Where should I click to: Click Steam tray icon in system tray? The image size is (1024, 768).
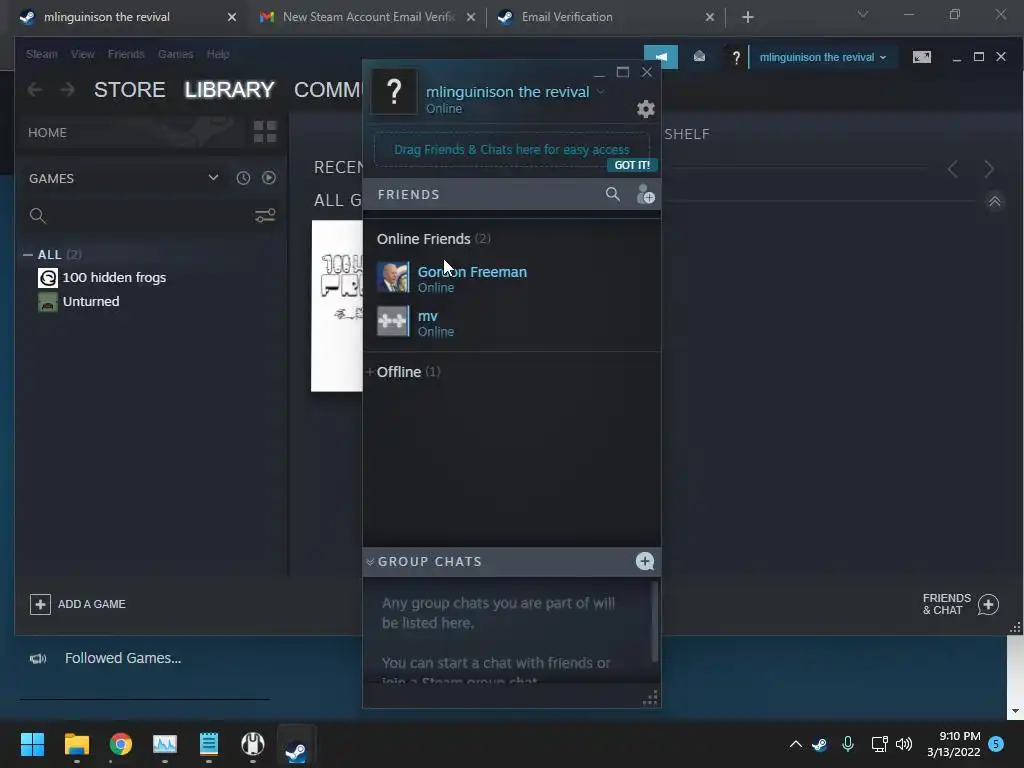click(820, 744)
